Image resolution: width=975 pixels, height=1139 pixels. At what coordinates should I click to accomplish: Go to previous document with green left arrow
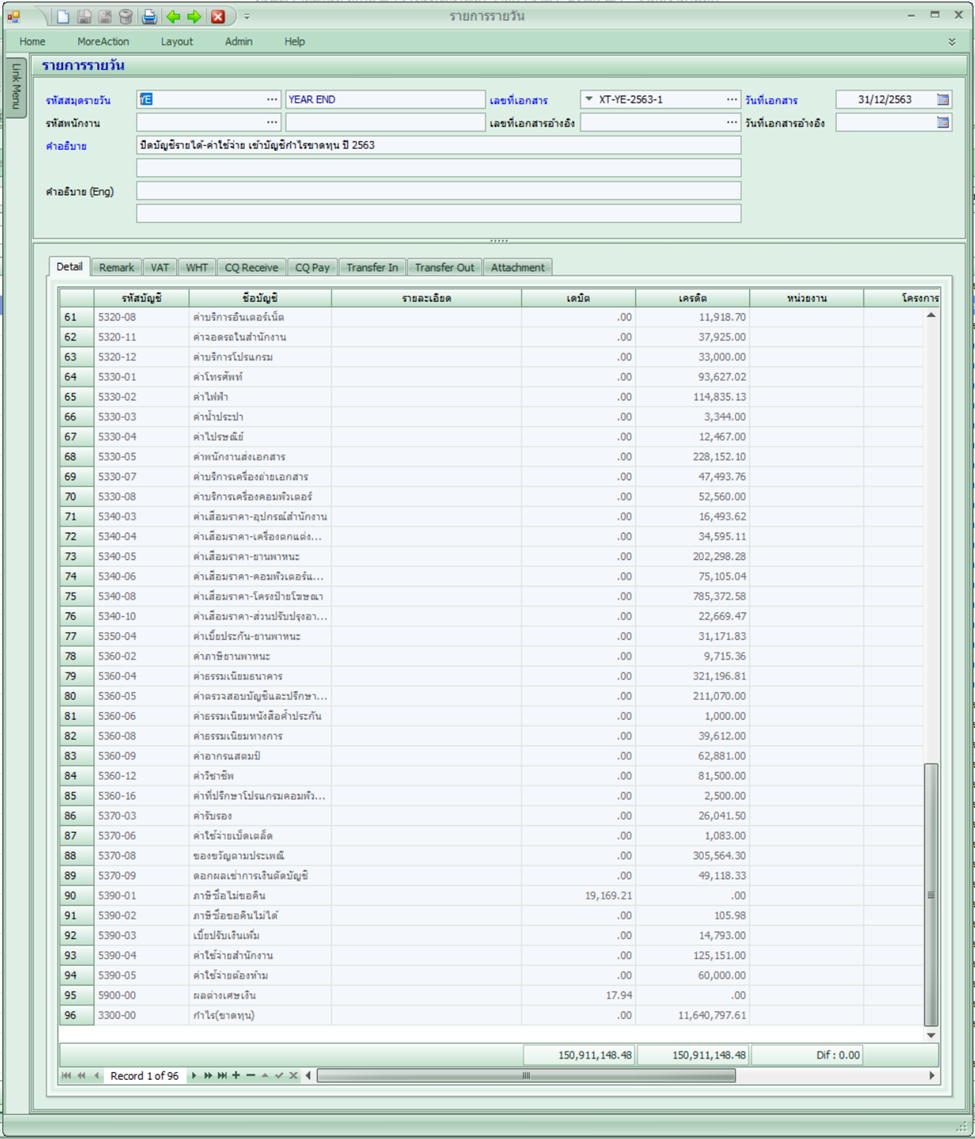click(x=173, y=16)
